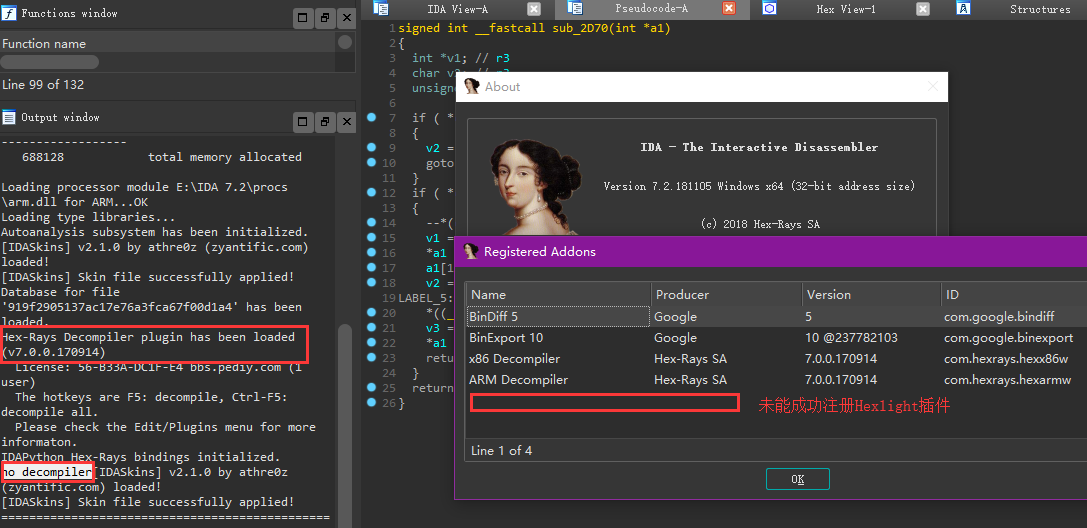Click the Functions window f icon
1087x528 pixels.
(x=9, y=12)
